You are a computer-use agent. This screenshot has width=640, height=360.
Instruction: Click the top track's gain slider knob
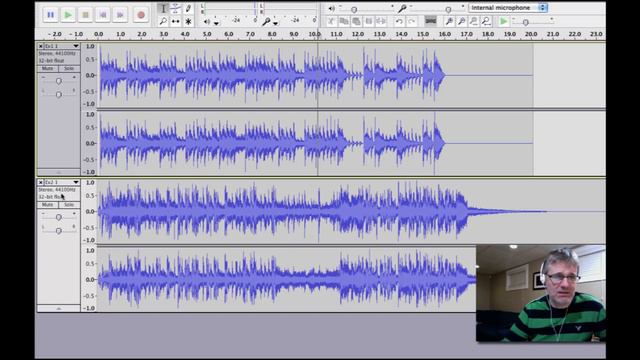tap(59, 81)
